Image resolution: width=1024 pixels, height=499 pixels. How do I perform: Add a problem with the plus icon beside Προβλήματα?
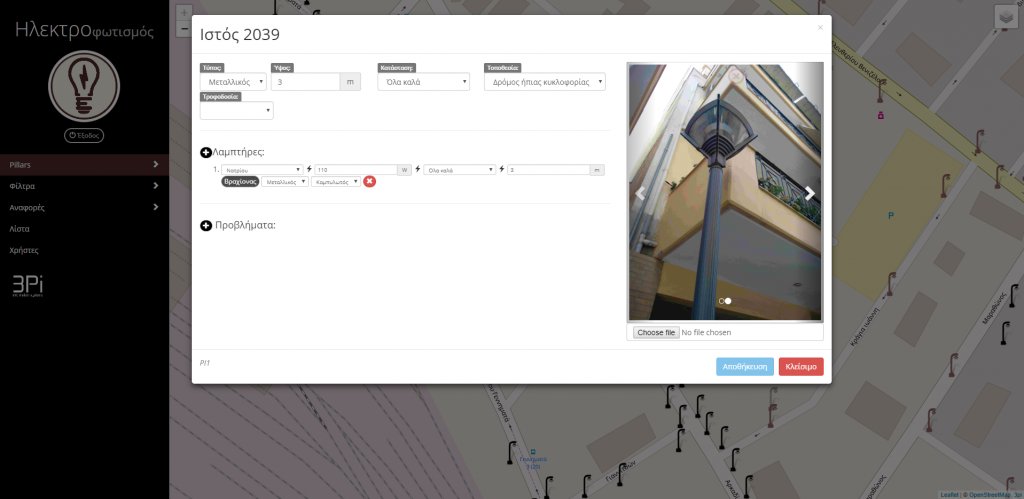click(x=206, y=226)
